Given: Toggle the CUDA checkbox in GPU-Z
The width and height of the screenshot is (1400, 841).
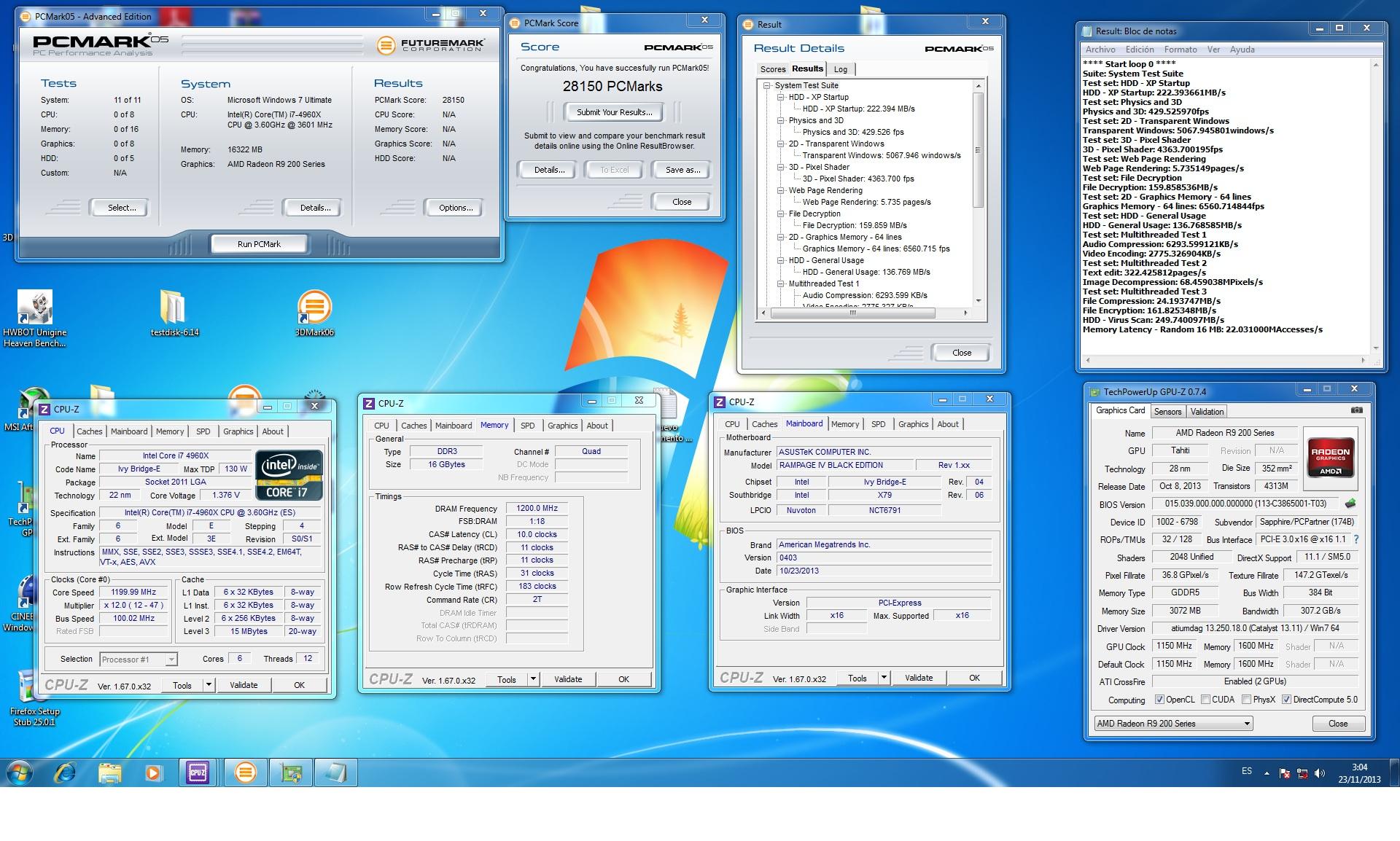Looking at the screenshot, I should pyautogui.click(x=1205, y=700).
